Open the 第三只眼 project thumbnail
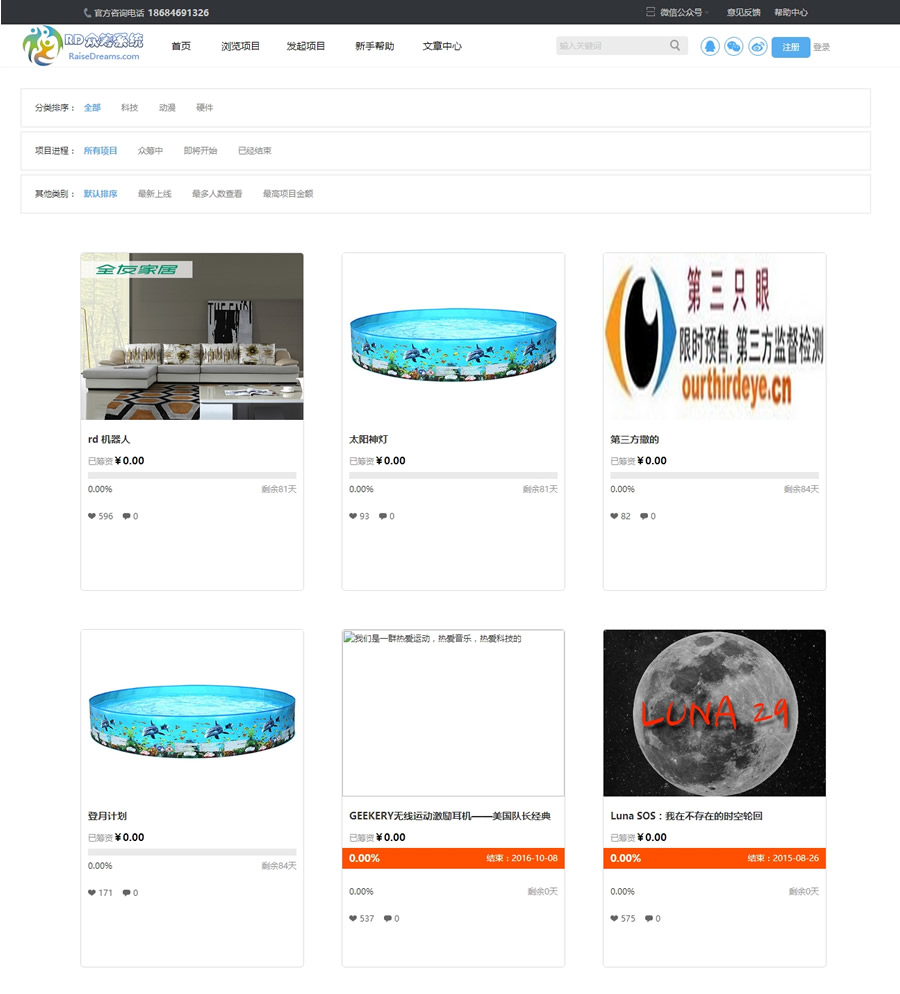The height and width of the screenshot is (994, 900). coord(714,336)
